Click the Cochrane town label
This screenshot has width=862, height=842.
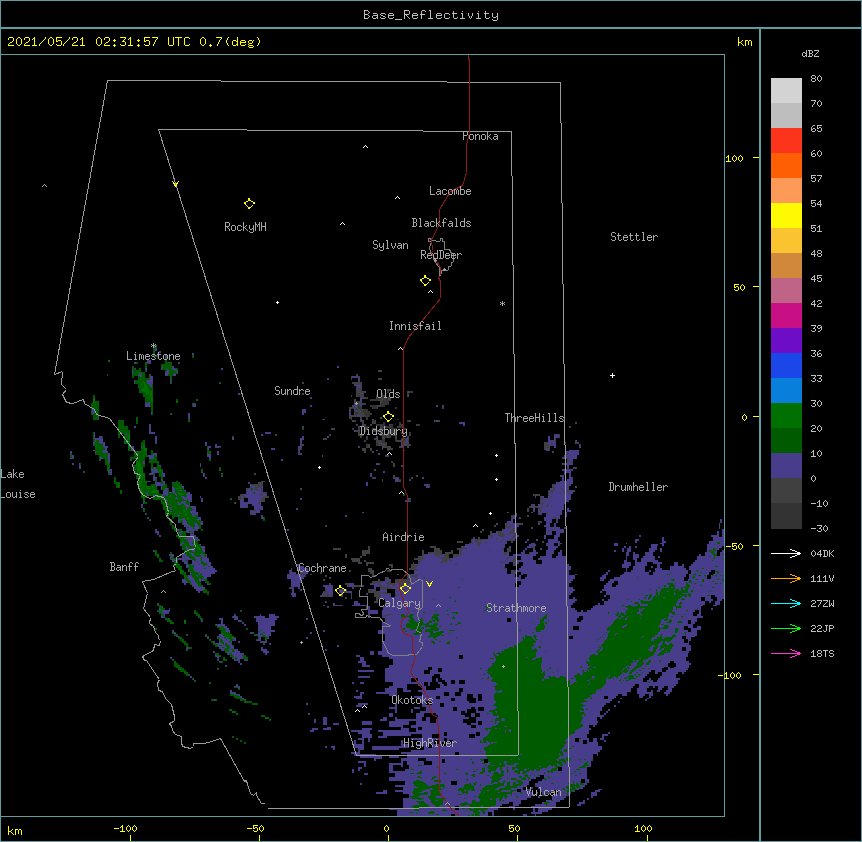[322, 568]
